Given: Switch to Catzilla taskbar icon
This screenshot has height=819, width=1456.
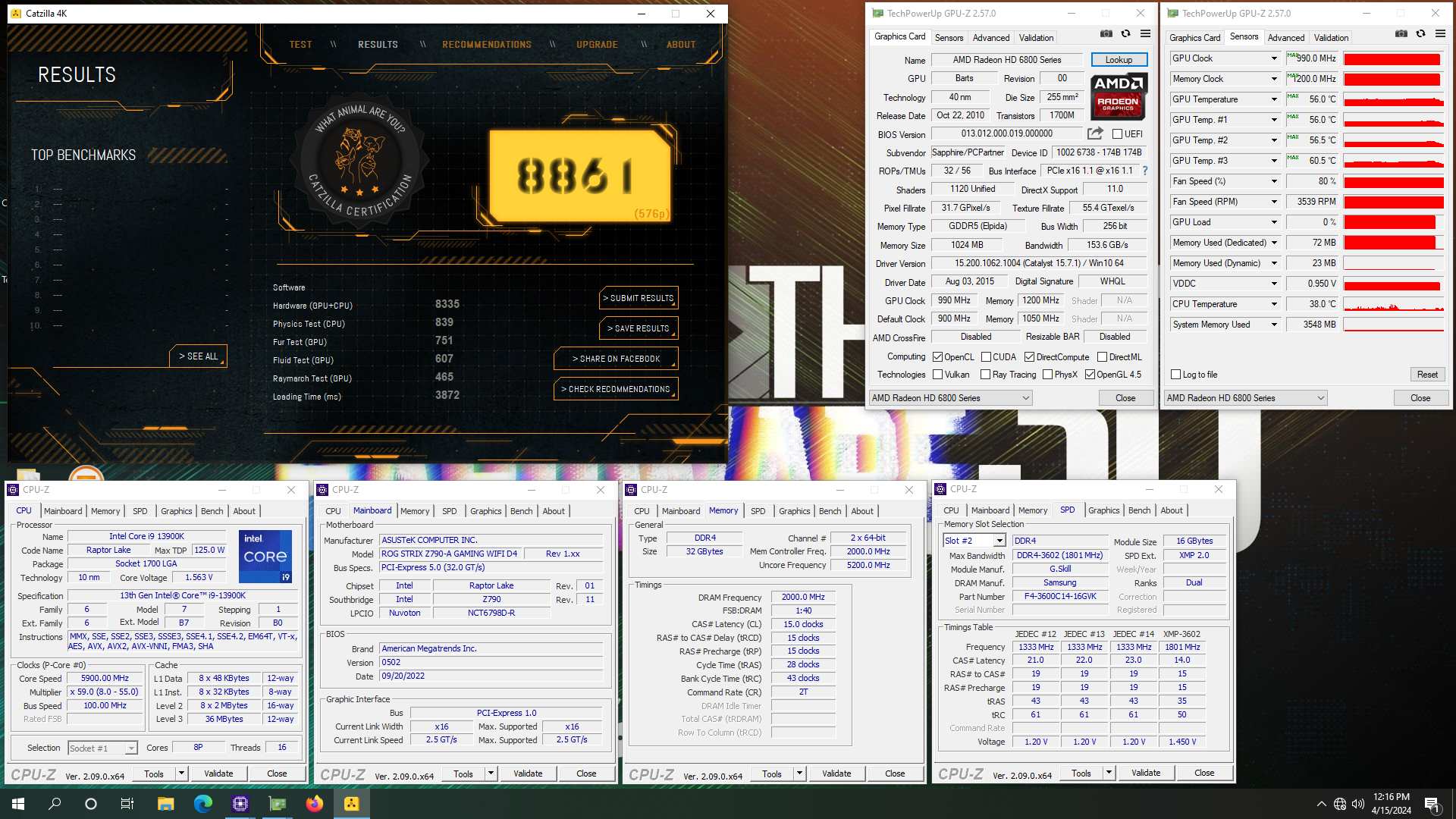Looking at the screenshot, I should (352, 804).
